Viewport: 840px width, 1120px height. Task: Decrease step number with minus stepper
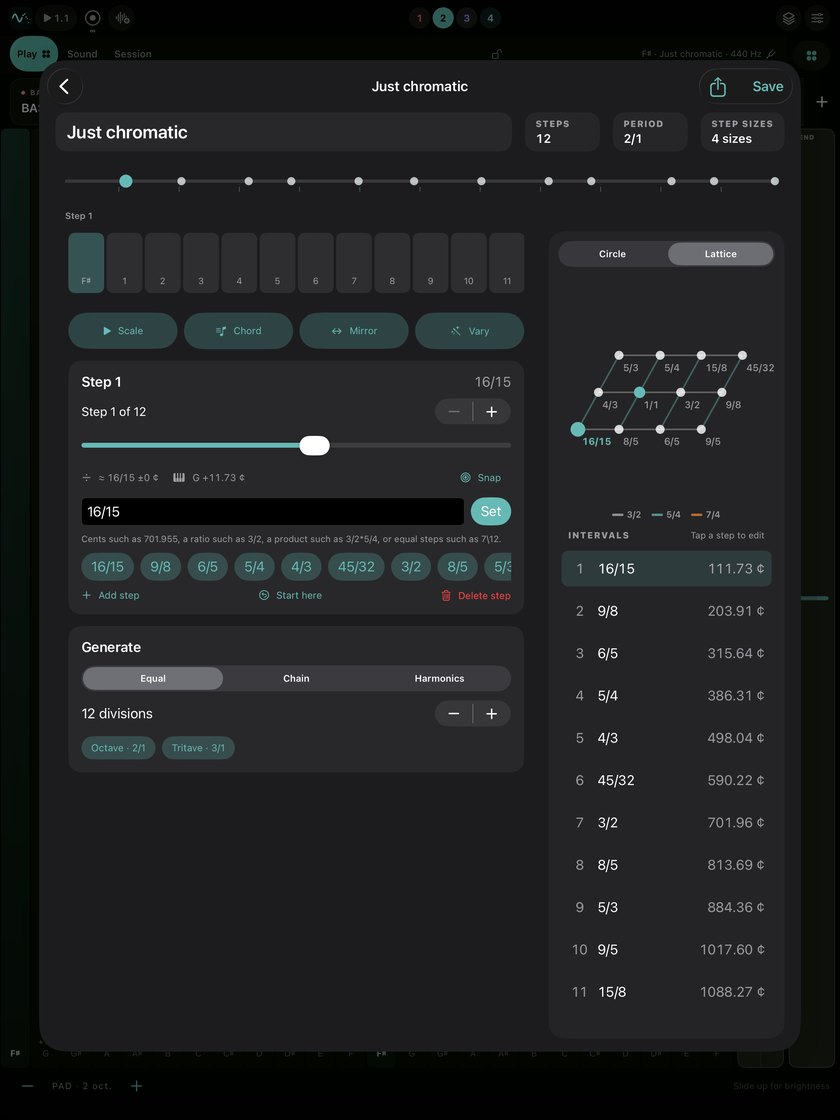(x=454, y=411)
